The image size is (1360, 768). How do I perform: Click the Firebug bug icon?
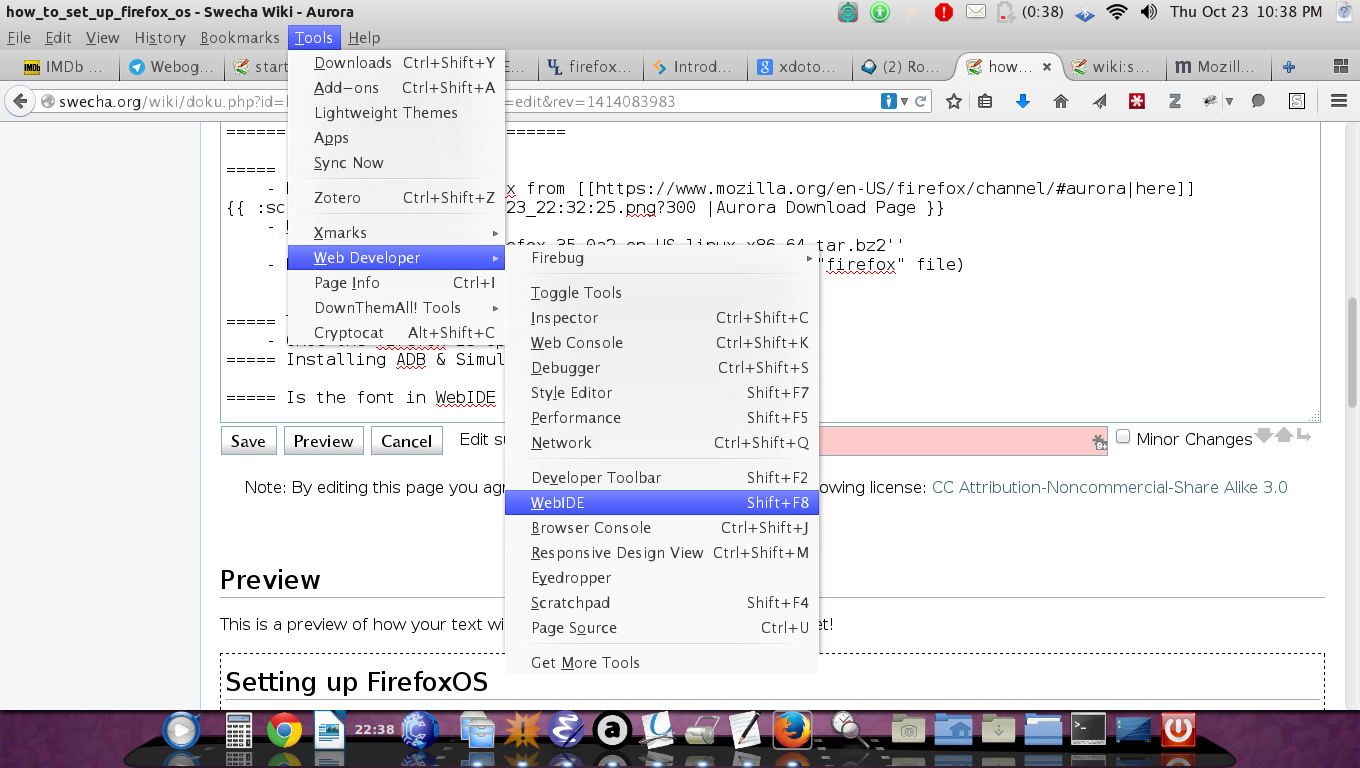pyautogui.click(x=1210, y=101)
